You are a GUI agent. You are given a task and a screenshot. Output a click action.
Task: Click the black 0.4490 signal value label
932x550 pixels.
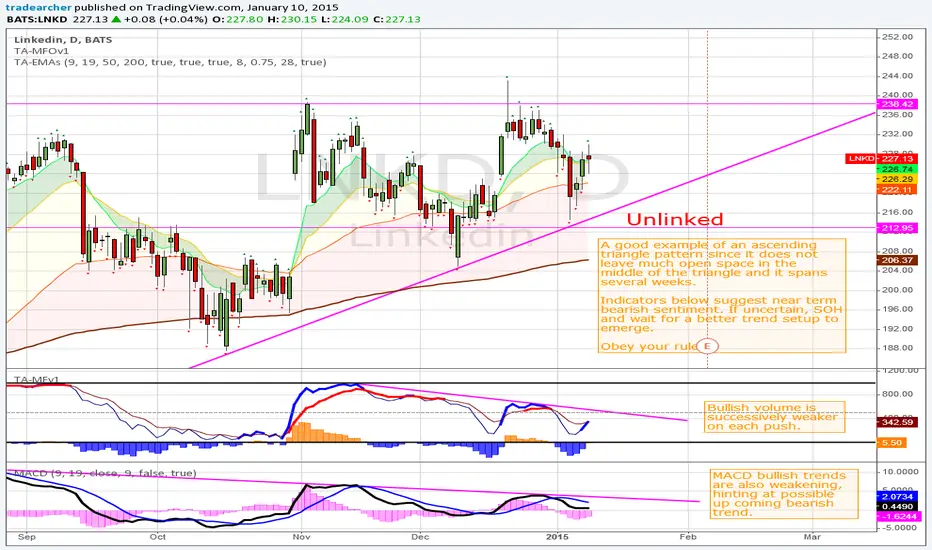(897, 506)
